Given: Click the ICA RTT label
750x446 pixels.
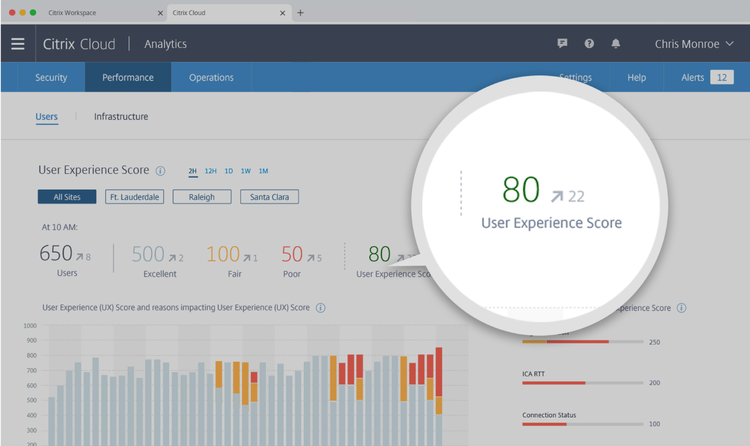Looking at the screenshot, I should (x=533, y=374).
